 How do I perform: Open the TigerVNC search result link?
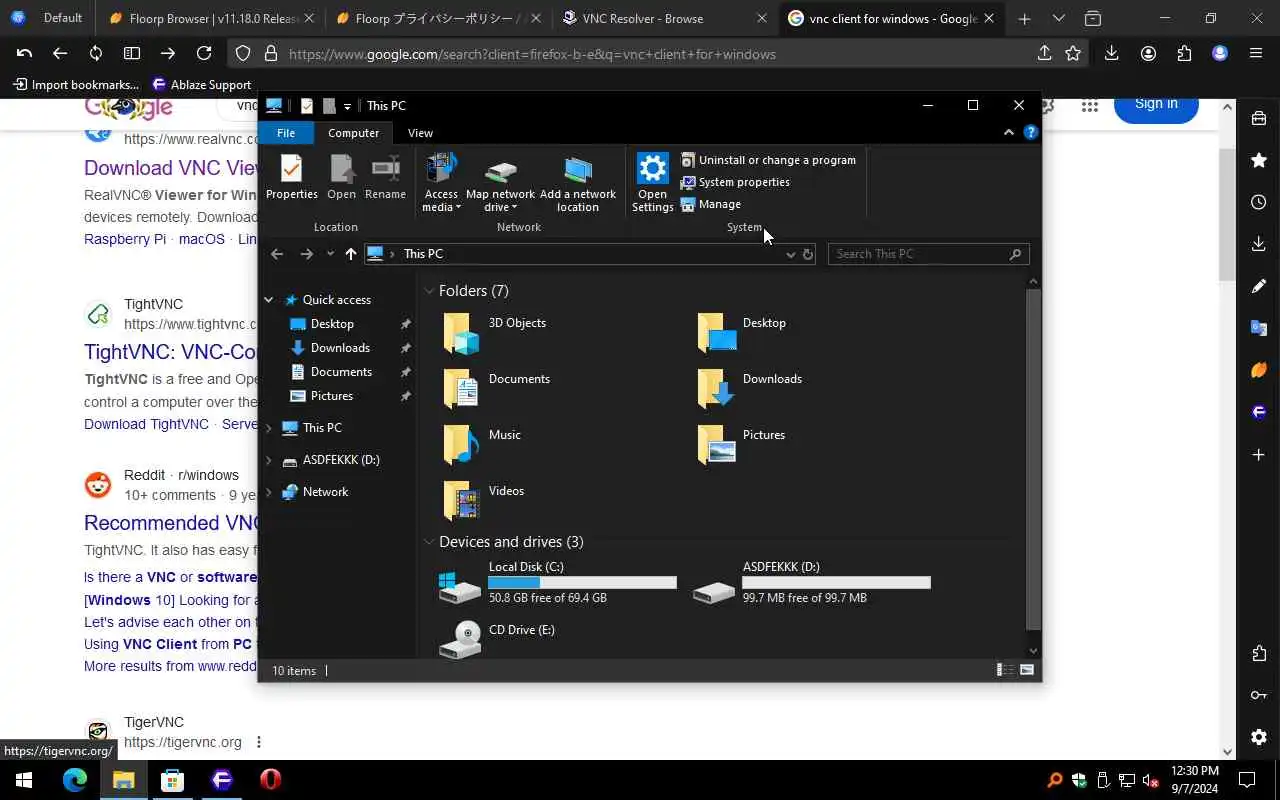[183, 742]
